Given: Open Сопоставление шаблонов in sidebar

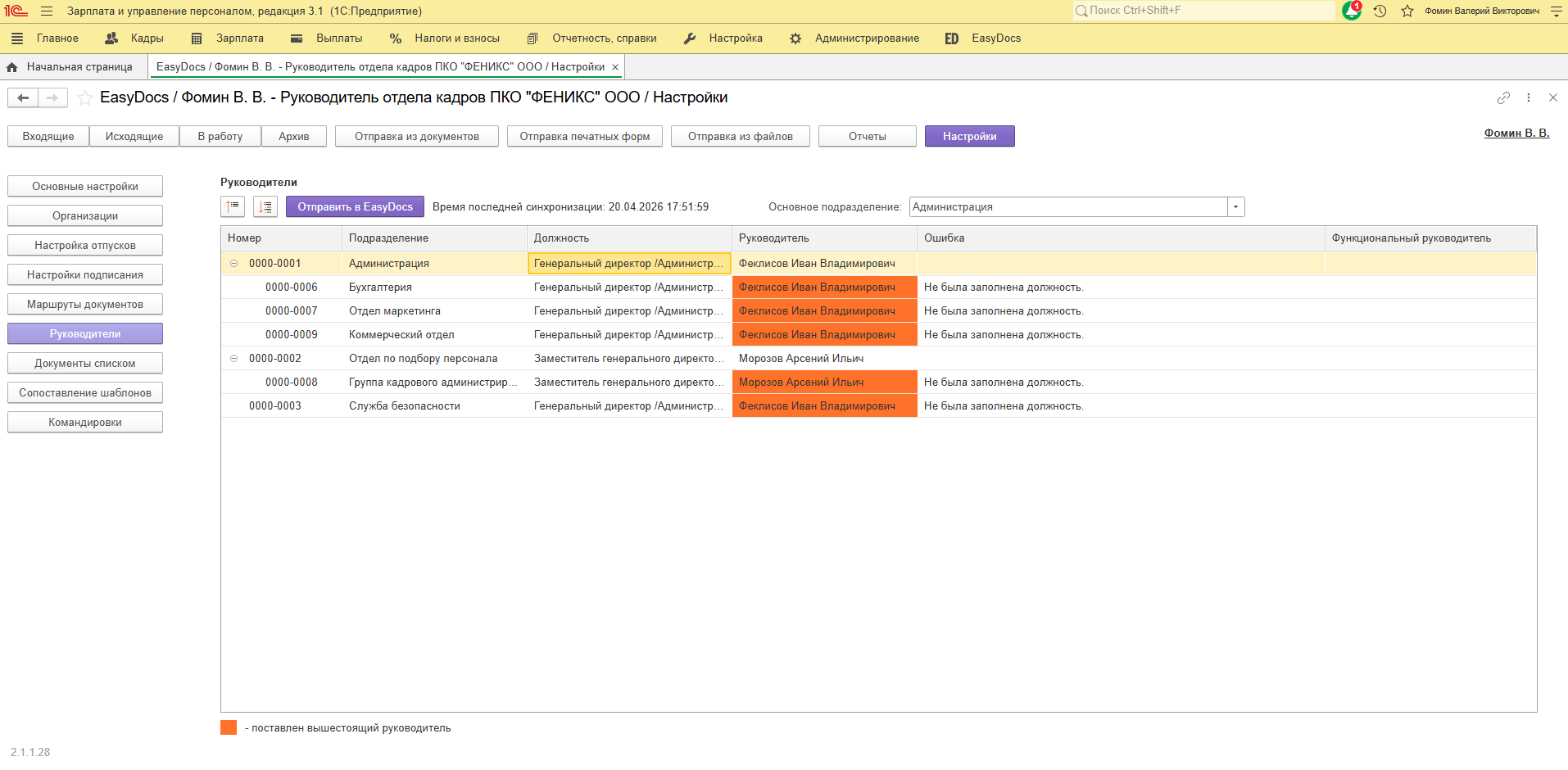Looking at the screenshot, I should (x=85, y=393).
